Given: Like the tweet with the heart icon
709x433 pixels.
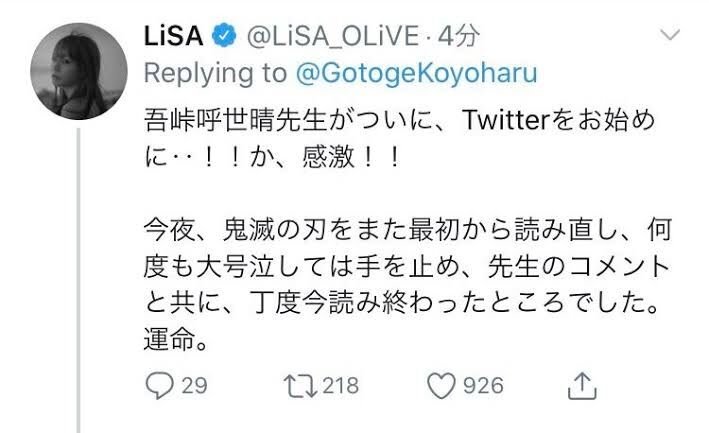Looking at the screenshot, I should click(x=441, y=386).
